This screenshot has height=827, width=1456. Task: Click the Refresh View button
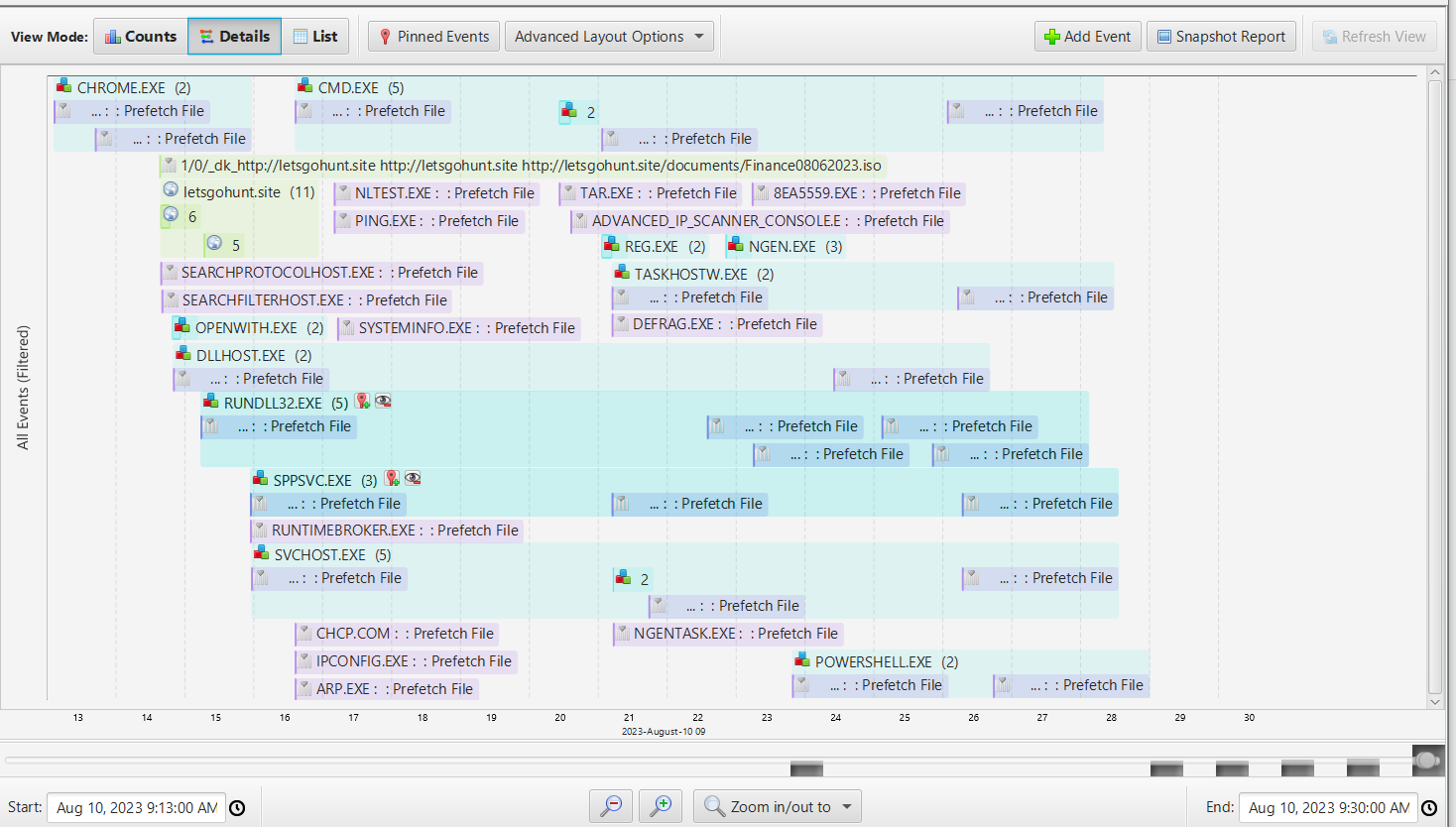point(1374,37)
